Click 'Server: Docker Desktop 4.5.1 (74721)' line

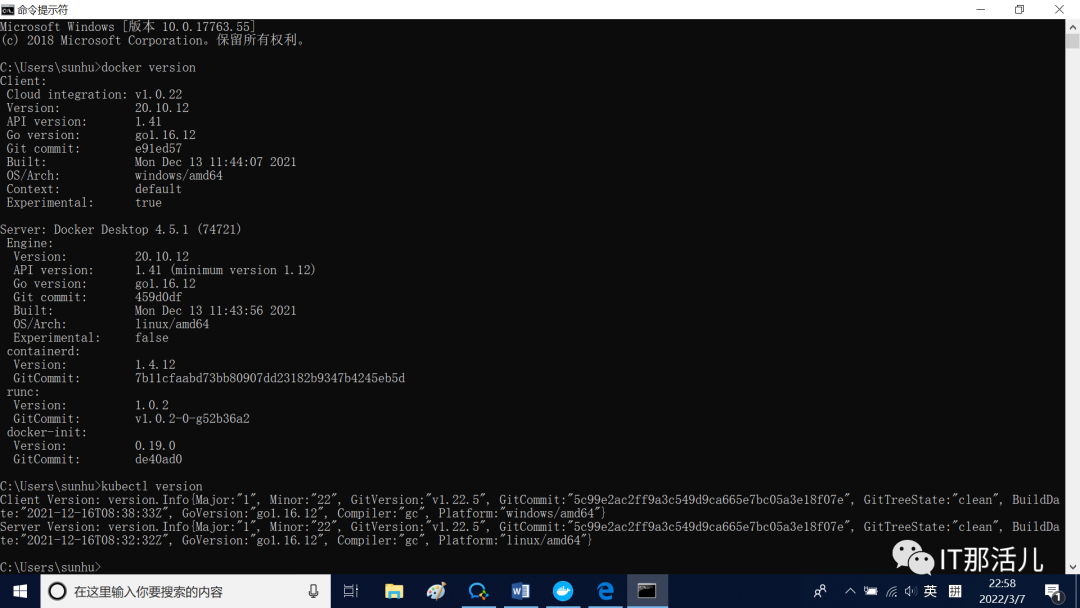click(x=121, y=229)
